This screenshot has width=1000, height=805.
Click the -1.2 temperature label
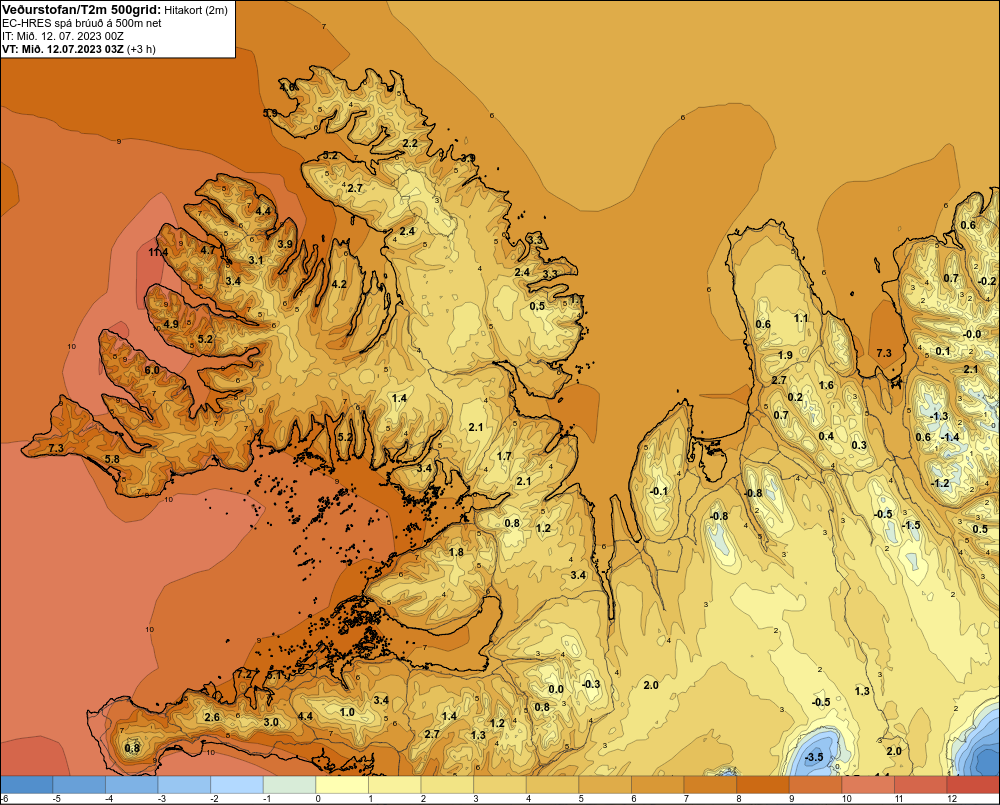[941, 483]
